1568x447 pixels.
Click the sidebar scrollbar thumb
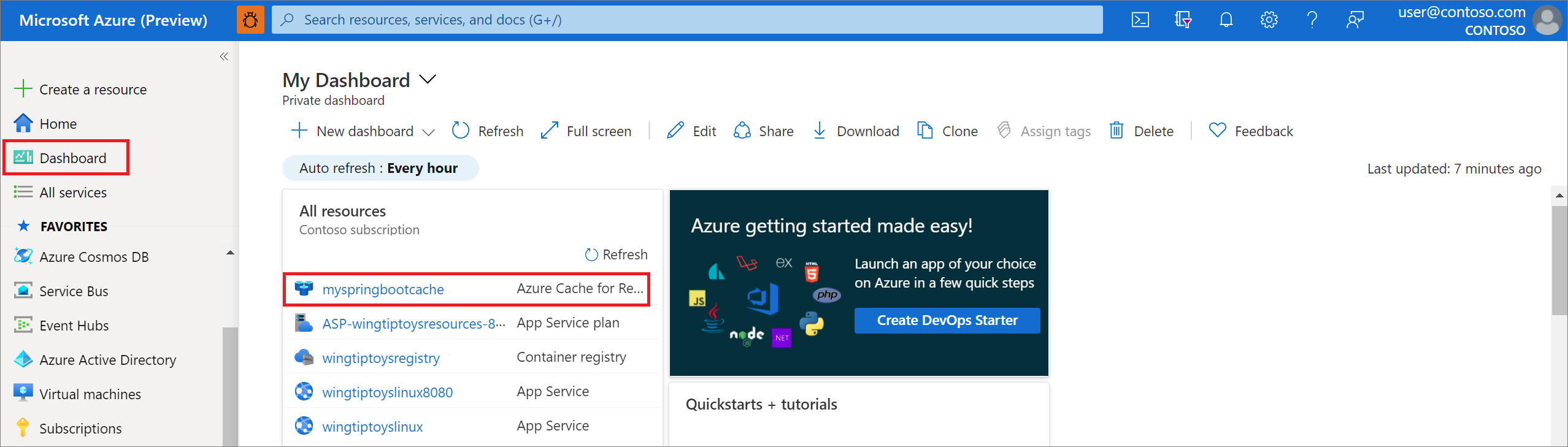point(230,386)
